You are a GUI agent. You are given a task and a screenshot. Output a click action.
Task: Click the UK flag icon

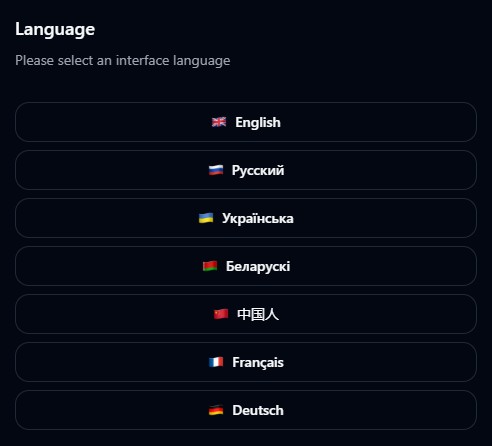coord(219,122)
